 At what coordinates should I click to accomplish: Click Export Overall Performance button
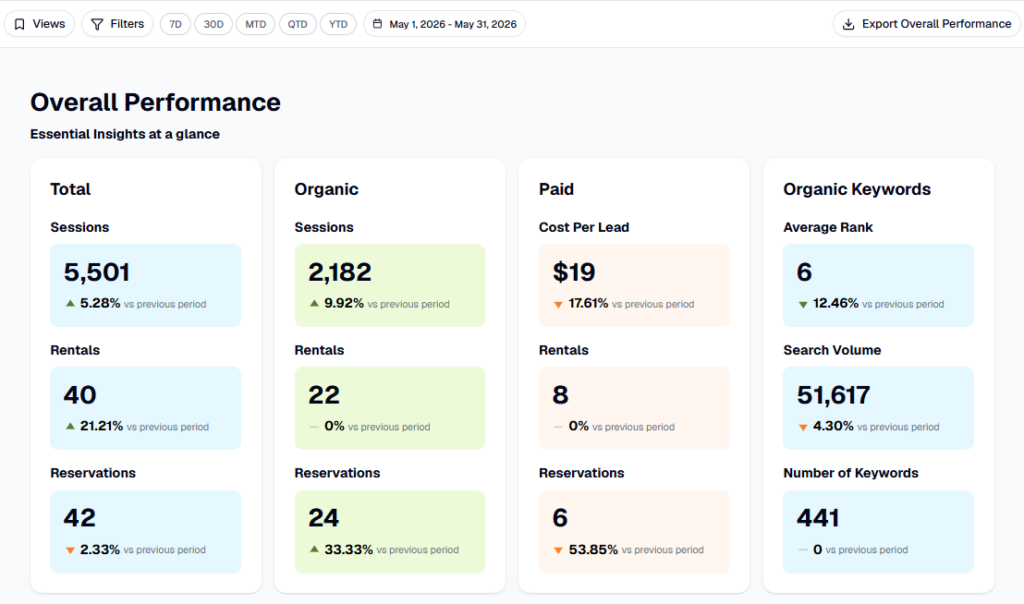point(926,24)
